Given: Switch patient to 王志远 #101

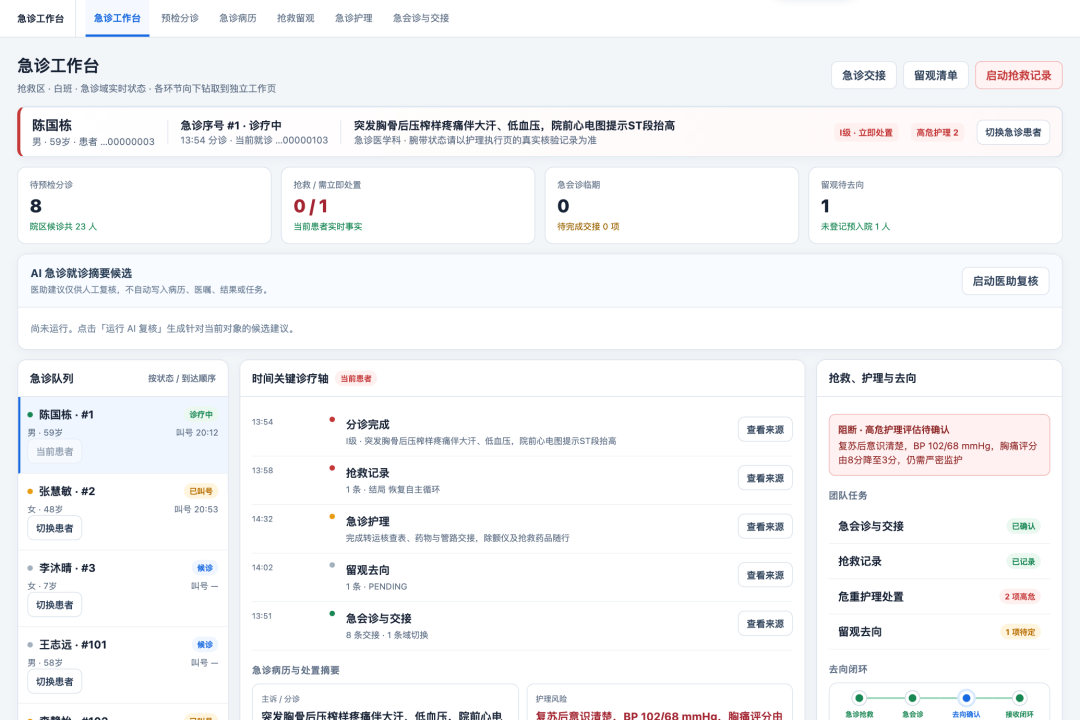Looking at the screenshot, I should click(54, 681).
